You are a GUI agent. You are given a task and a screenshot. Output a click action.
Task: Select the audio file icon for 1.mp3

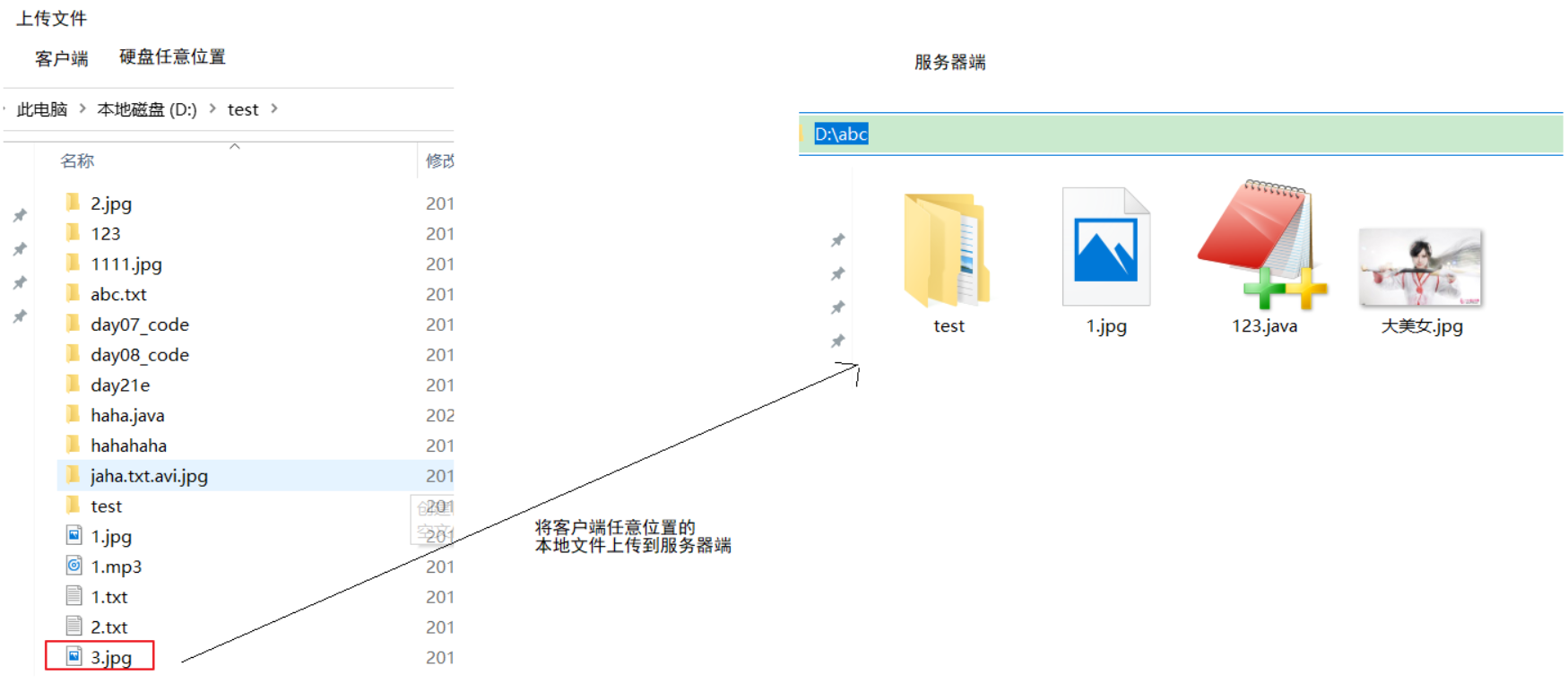tap(74, 566)
